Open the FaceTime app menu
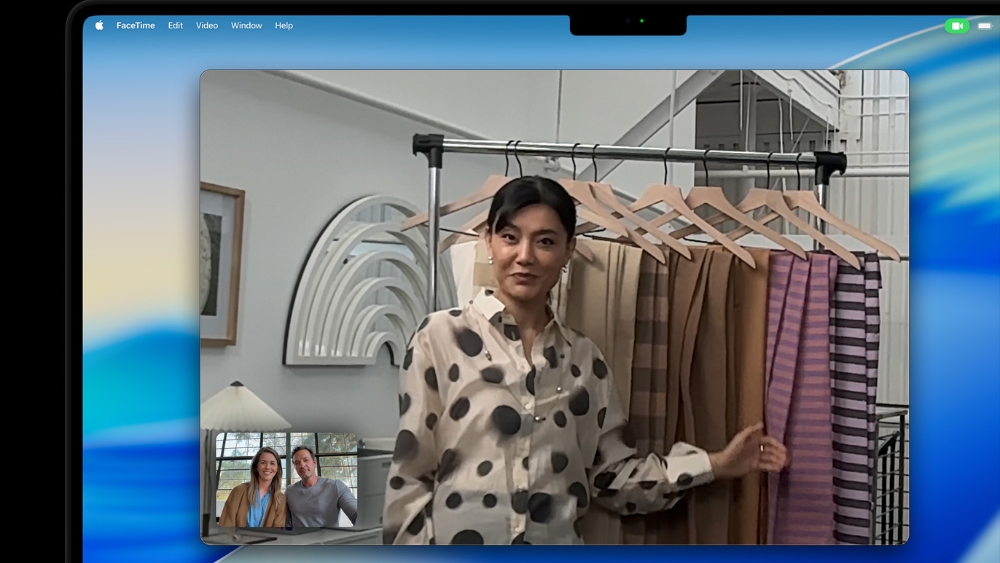 [135, 26]
